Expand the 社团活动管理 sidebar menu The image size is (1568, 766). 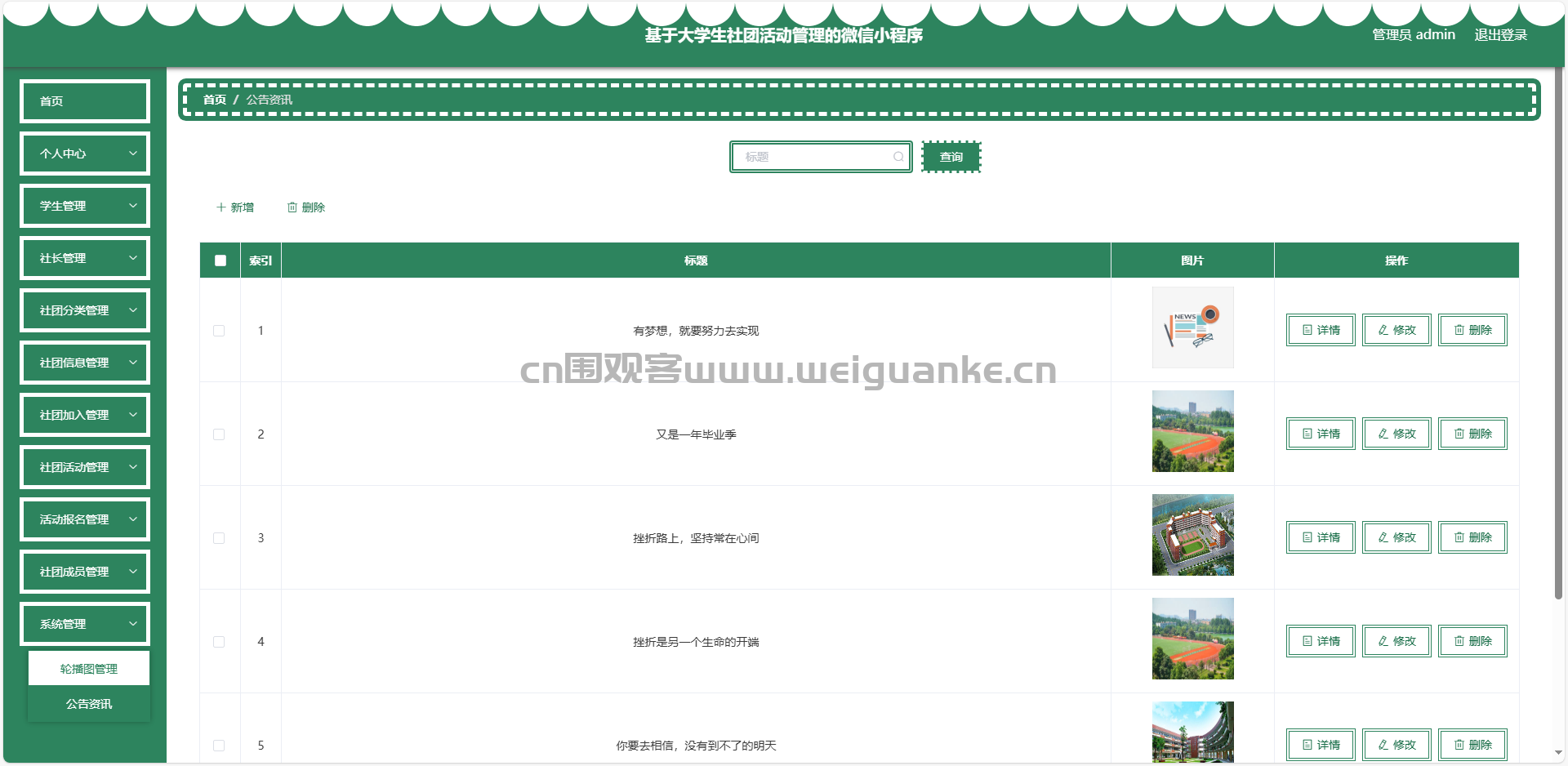pyautogui.click(x=85, y=467)
